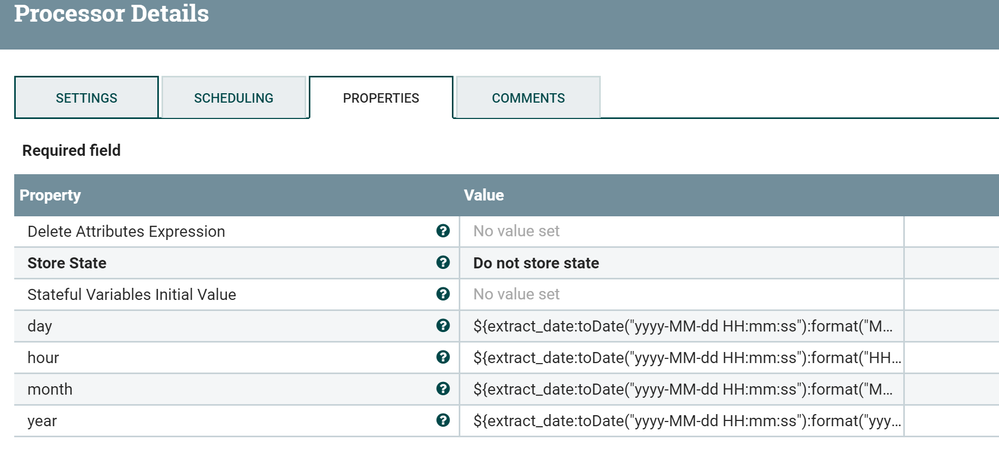
Task: Switch to the Scheduling tab
Action: click(233, 98)
